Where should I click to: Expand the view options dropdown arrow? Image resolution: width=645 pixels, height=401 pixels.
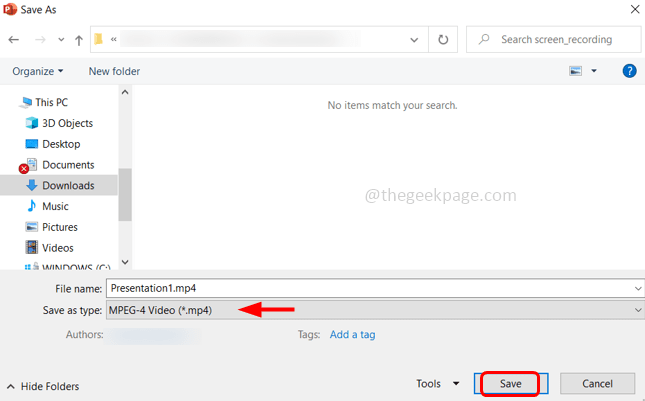594,71
